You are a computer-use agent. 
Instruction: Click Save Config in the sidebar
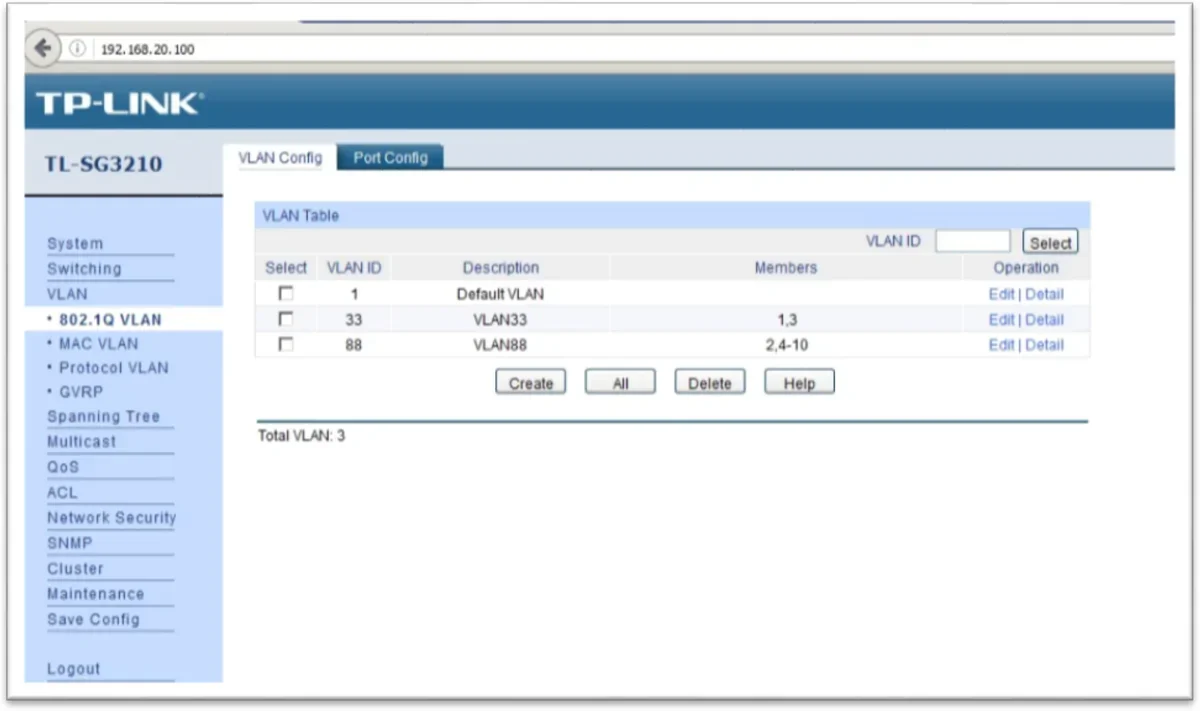pos(93,619)
